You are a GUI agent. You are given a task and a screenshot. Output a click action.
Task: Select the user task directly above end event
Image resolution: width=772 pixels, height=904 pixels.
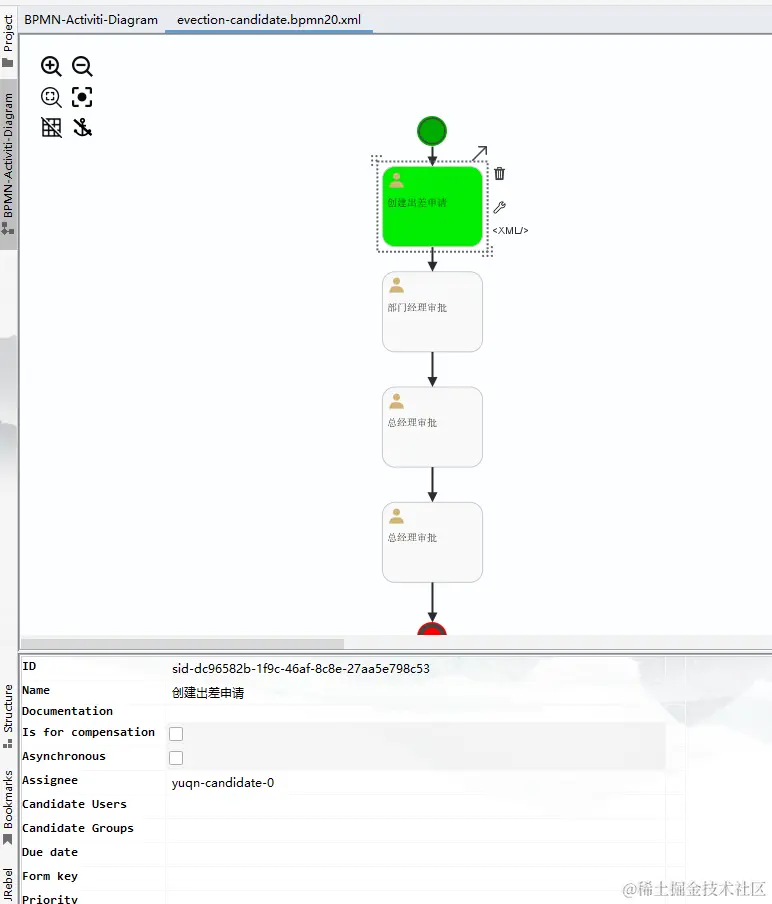(x=432, y=542)
